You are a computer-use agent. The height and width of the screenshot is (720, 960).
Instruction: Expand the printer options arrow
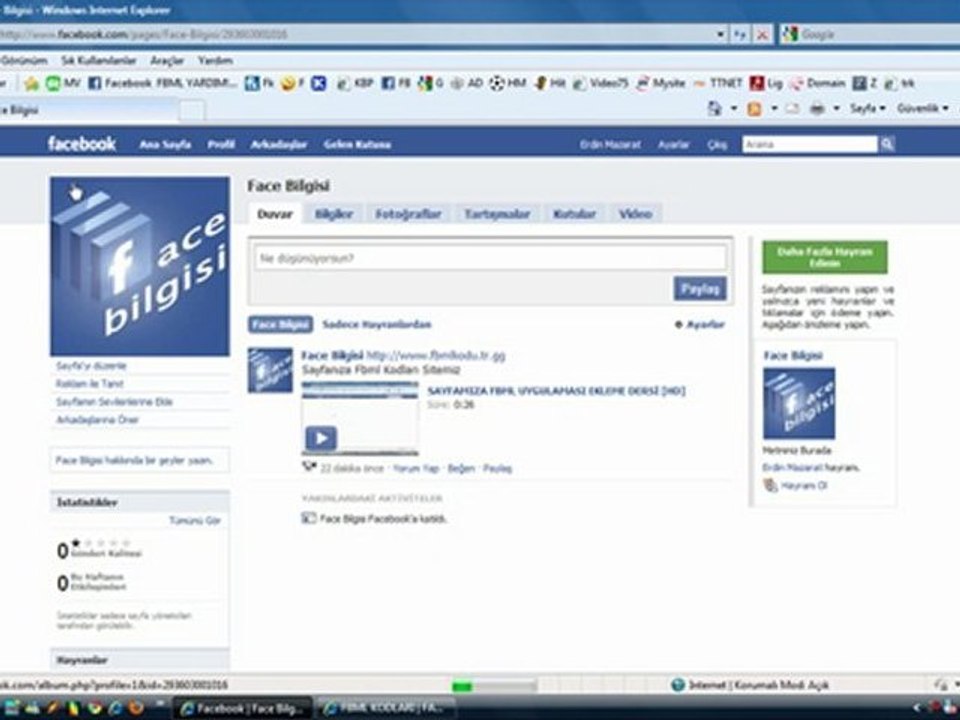[x=836, y=109]
